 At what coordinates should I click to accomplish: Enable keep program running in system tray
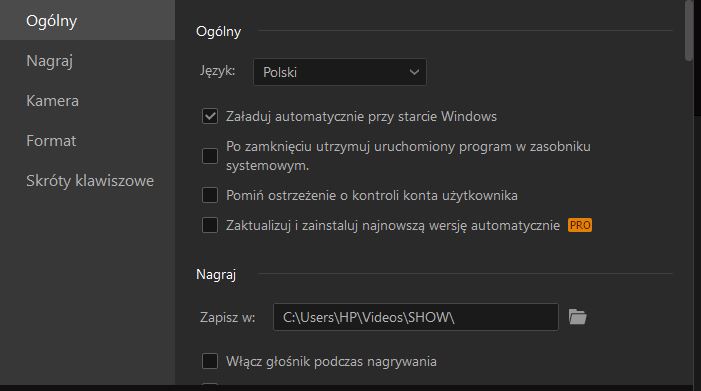coord(210,156)
